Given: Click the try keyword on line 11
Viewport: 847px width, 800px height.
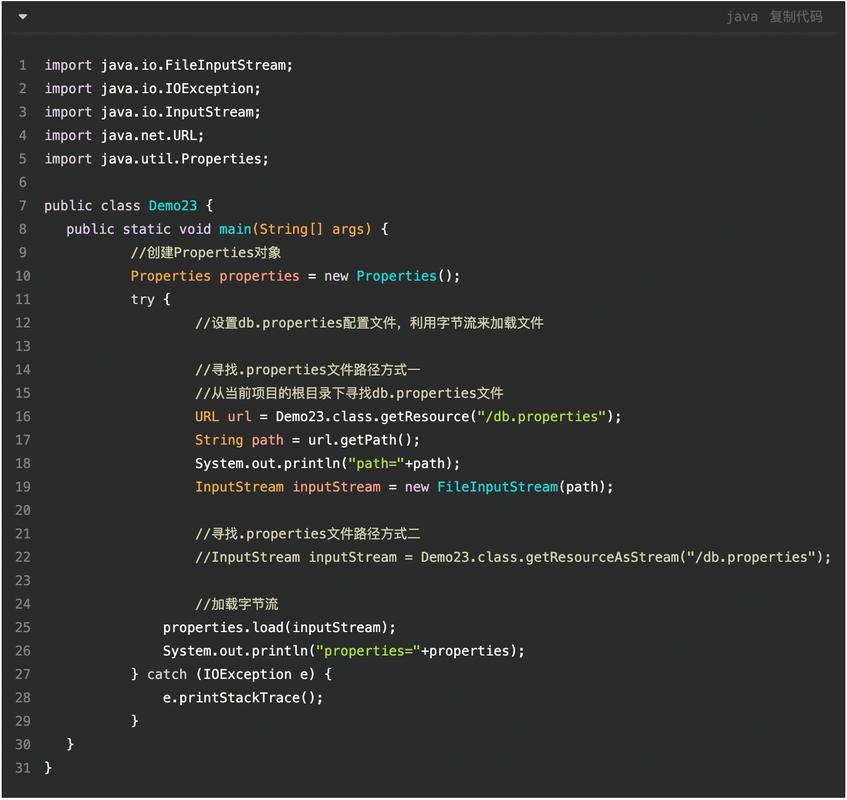Looking at the screenshot, I should [142, 300].
